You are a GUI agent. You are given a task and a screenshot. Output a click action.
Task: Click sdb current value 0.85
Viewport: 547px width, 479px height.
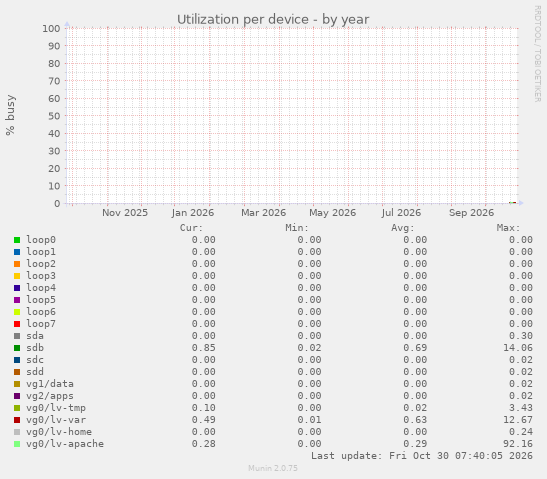click(x=204, y=348)
